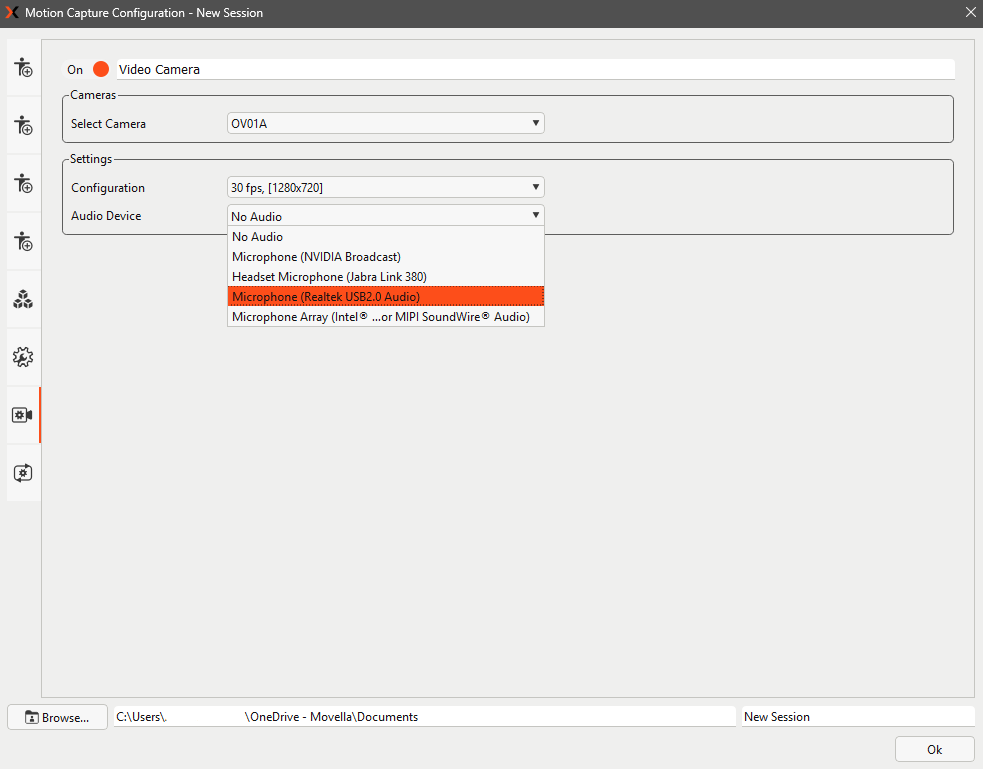Image resolution: width=983 pixels, height=769 pixels.
Task: Choose No Audio from the dropdown list
Action: click(x=386, y=237)
